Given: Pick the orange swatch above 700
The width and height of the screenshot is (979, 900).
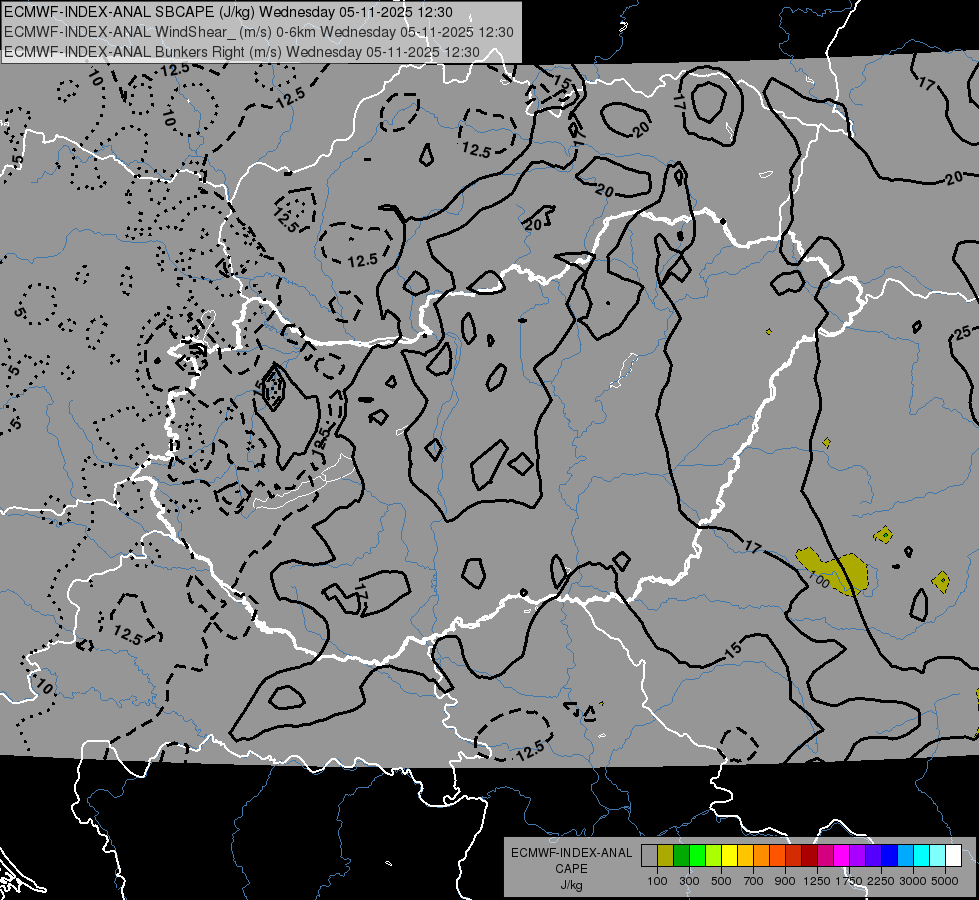Looking at the screenshot, I should [762, 855].
